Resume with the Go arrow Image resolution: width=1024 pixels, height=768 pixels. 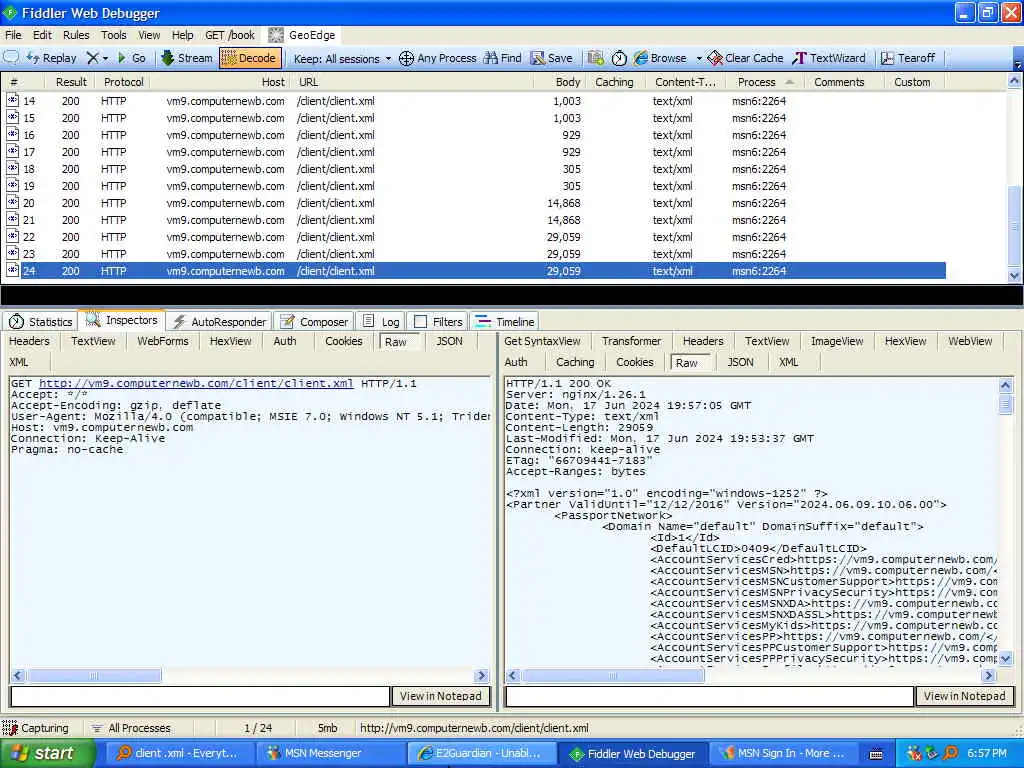point(131,58)
